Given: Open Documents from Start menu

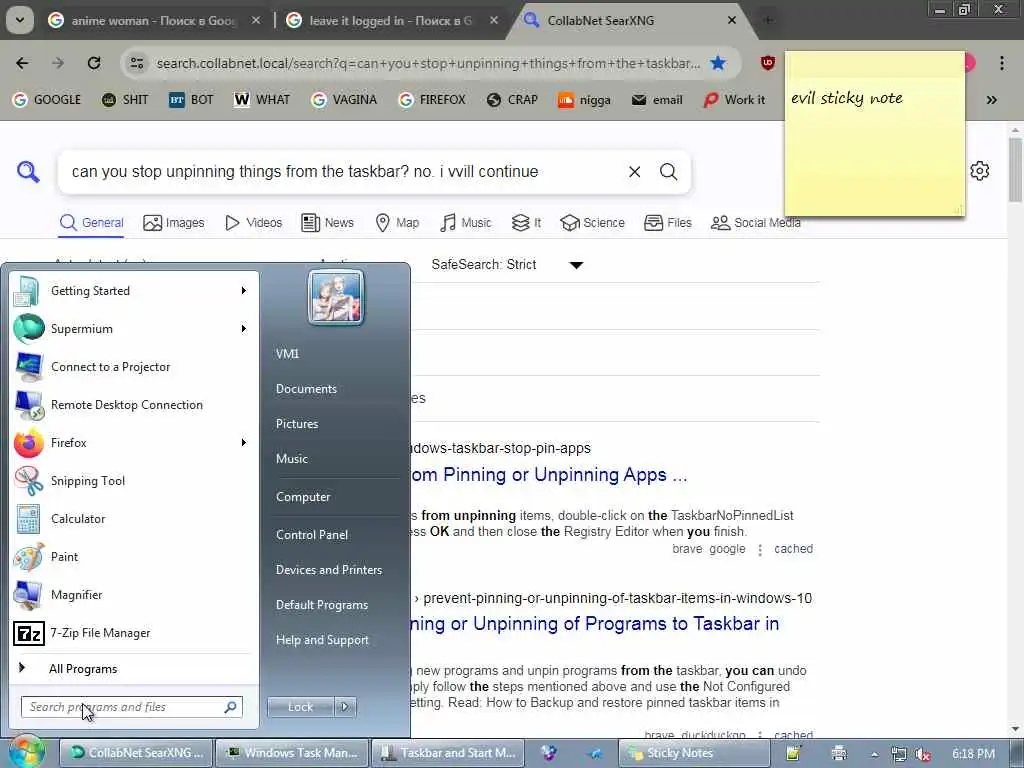Looking at the screenshot, I should click(x=306, y=389).
